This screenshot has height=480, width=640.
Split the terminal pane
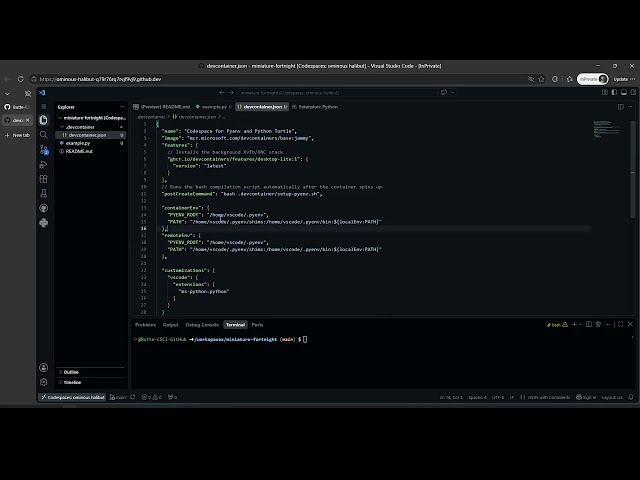pyautogui.click(x=589, y=324)
